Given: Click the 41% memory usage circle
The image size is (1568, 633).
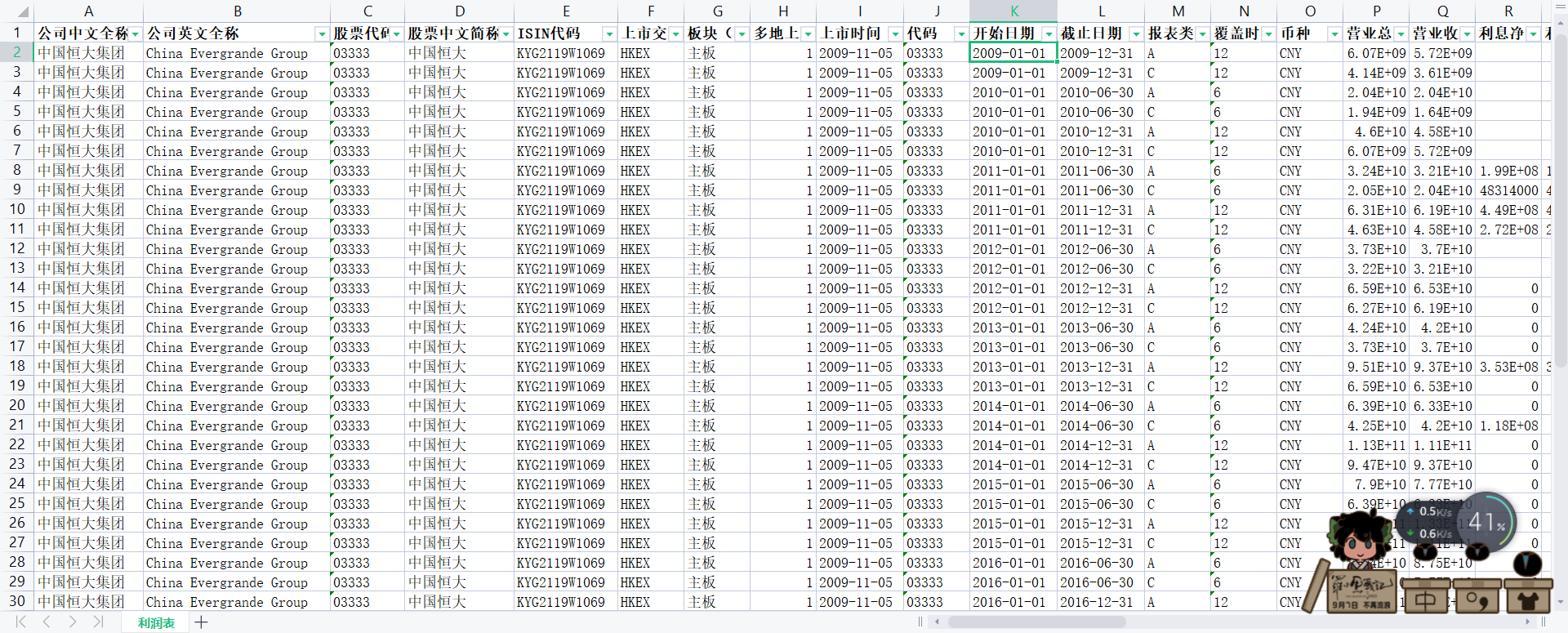Looking at the screenshot, I should coord(1486,522).
